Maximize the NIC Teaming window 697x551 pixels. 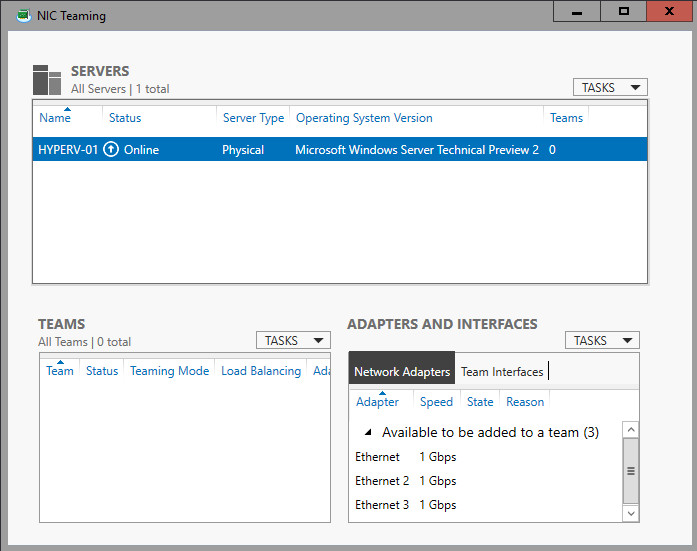624,11
